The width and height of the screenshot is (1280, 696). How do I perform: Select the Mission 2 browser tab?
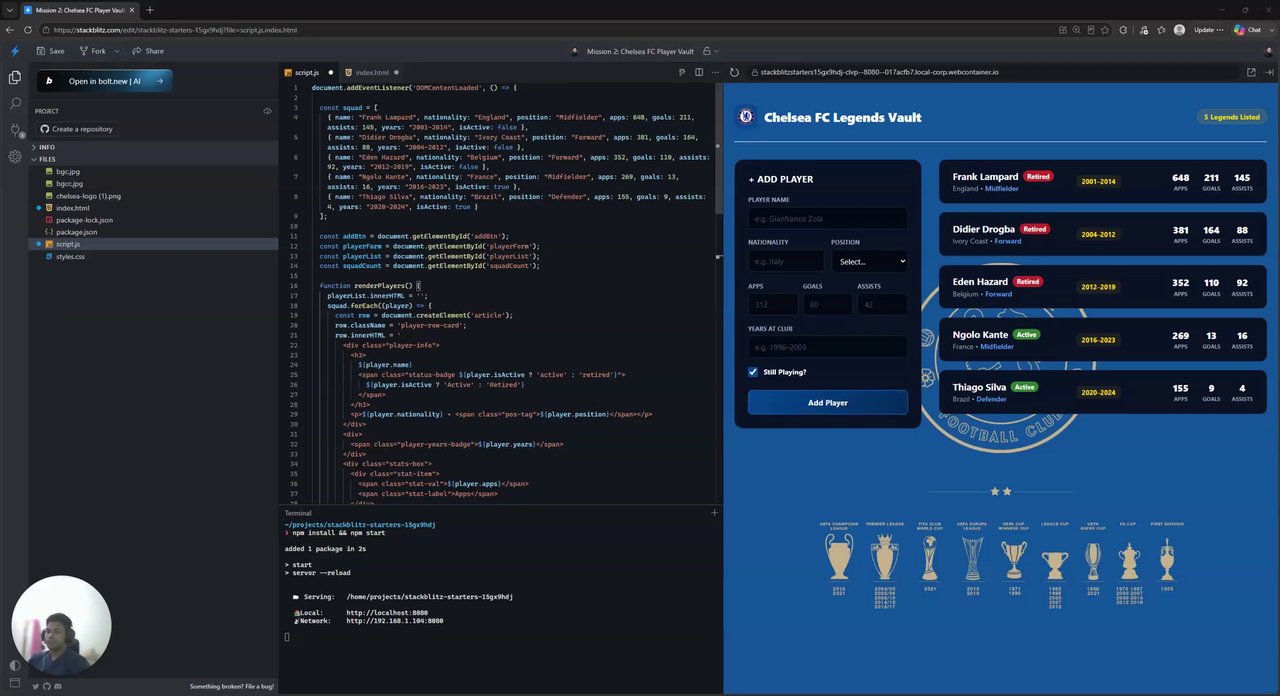78,10
